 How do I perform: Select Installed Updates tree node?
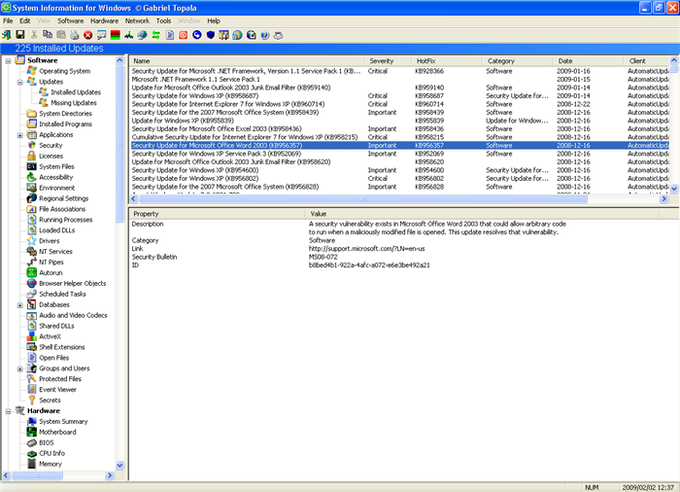pyautogui.click(x=75, y=92)
